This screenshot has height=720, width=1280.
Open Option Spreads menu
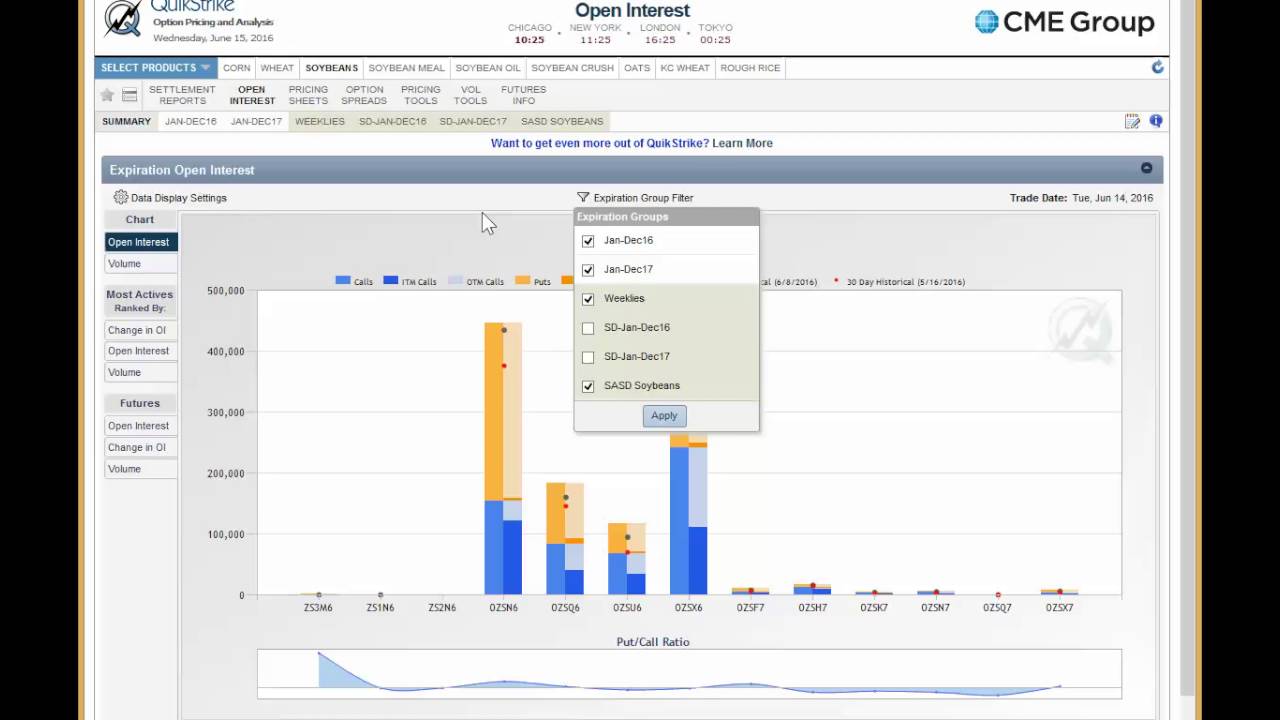364,95
